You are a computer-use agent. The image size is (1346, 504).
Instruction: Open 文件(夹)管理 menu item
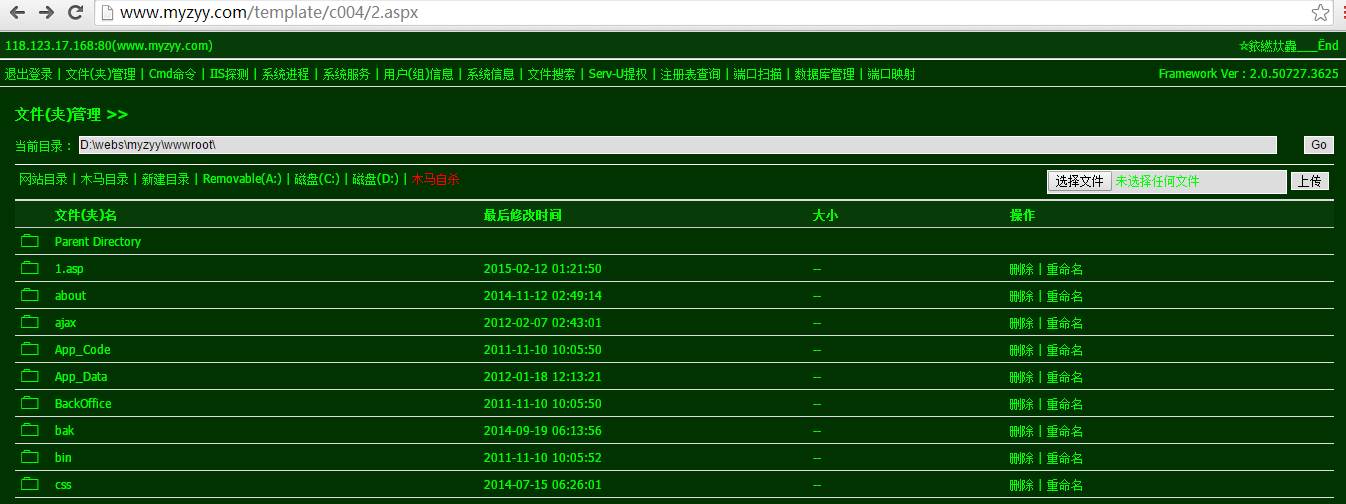pos(100,74)
